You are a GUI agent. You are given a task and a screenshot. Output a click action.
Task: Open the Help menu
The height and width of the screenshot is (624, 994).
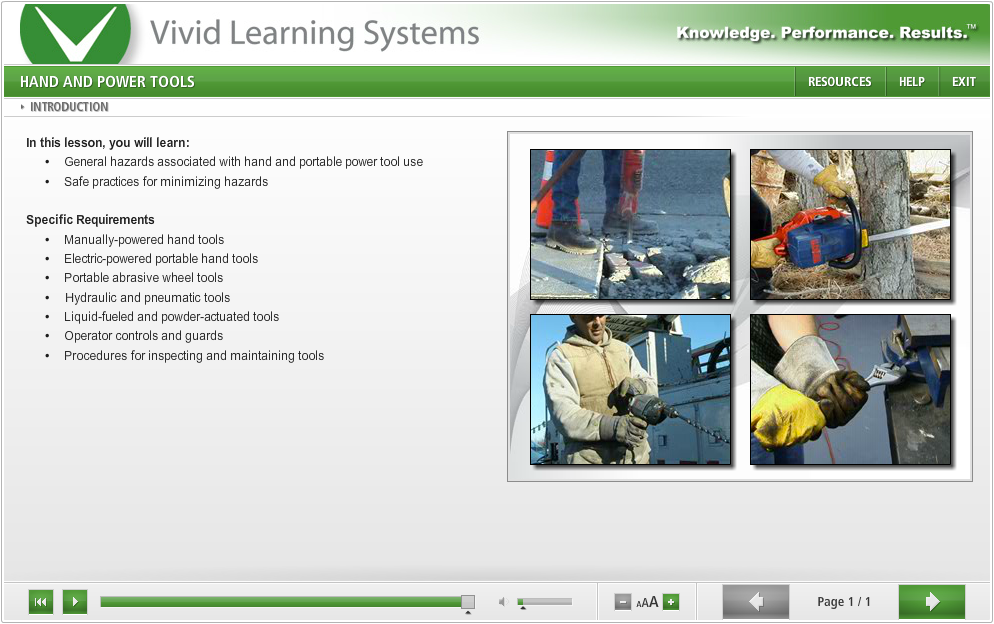pos(911,82)
